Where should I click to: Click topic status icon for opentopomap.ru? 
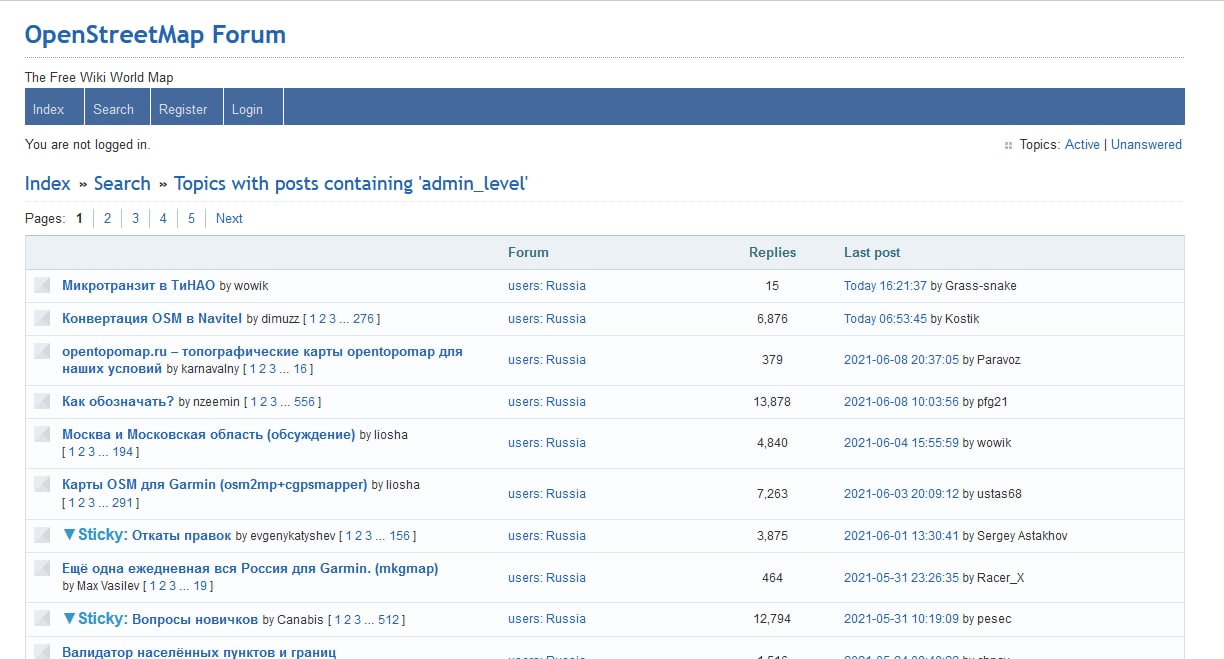point(42,351)
